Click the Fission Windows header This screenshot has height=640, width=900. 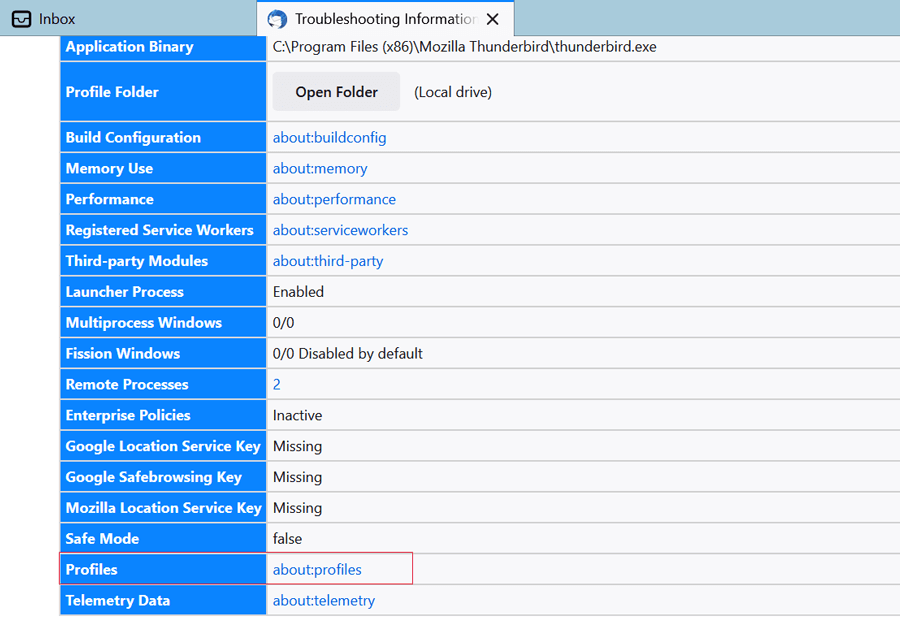coord(163,354)
